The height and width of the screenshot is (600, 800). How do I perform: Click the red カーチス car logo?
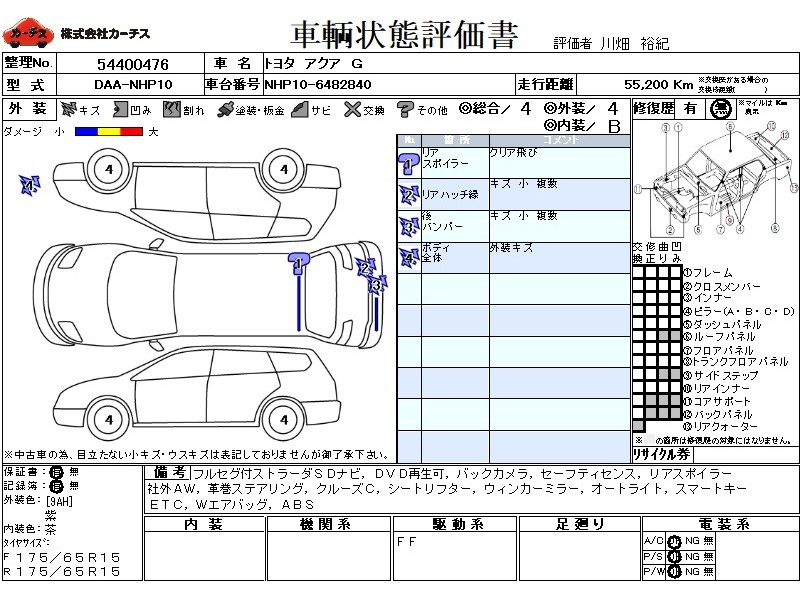(x=28, y=33)
